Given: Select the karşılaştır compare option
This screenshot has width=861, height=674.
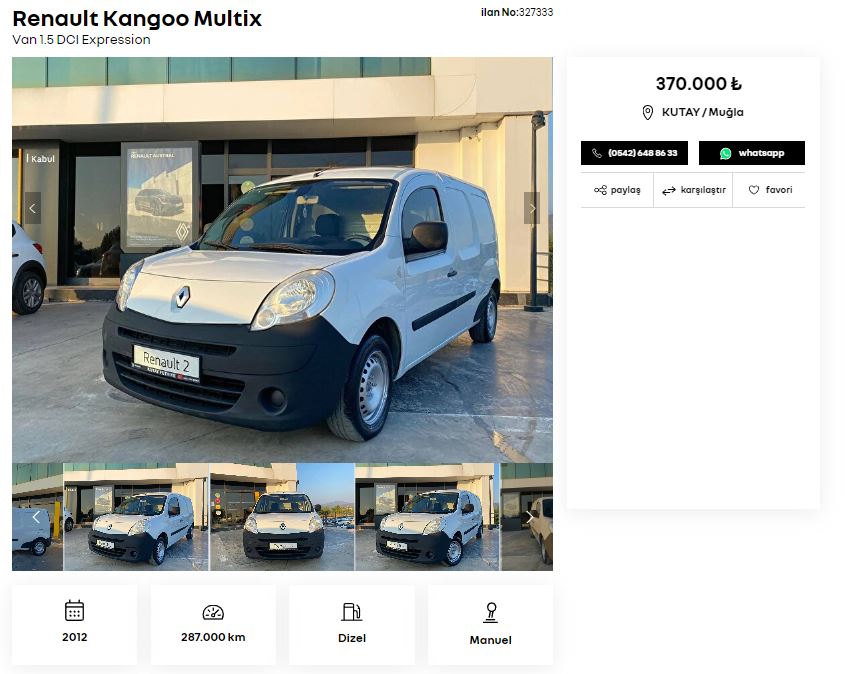Looking at the screenshot, I should [x=693, y=190].
